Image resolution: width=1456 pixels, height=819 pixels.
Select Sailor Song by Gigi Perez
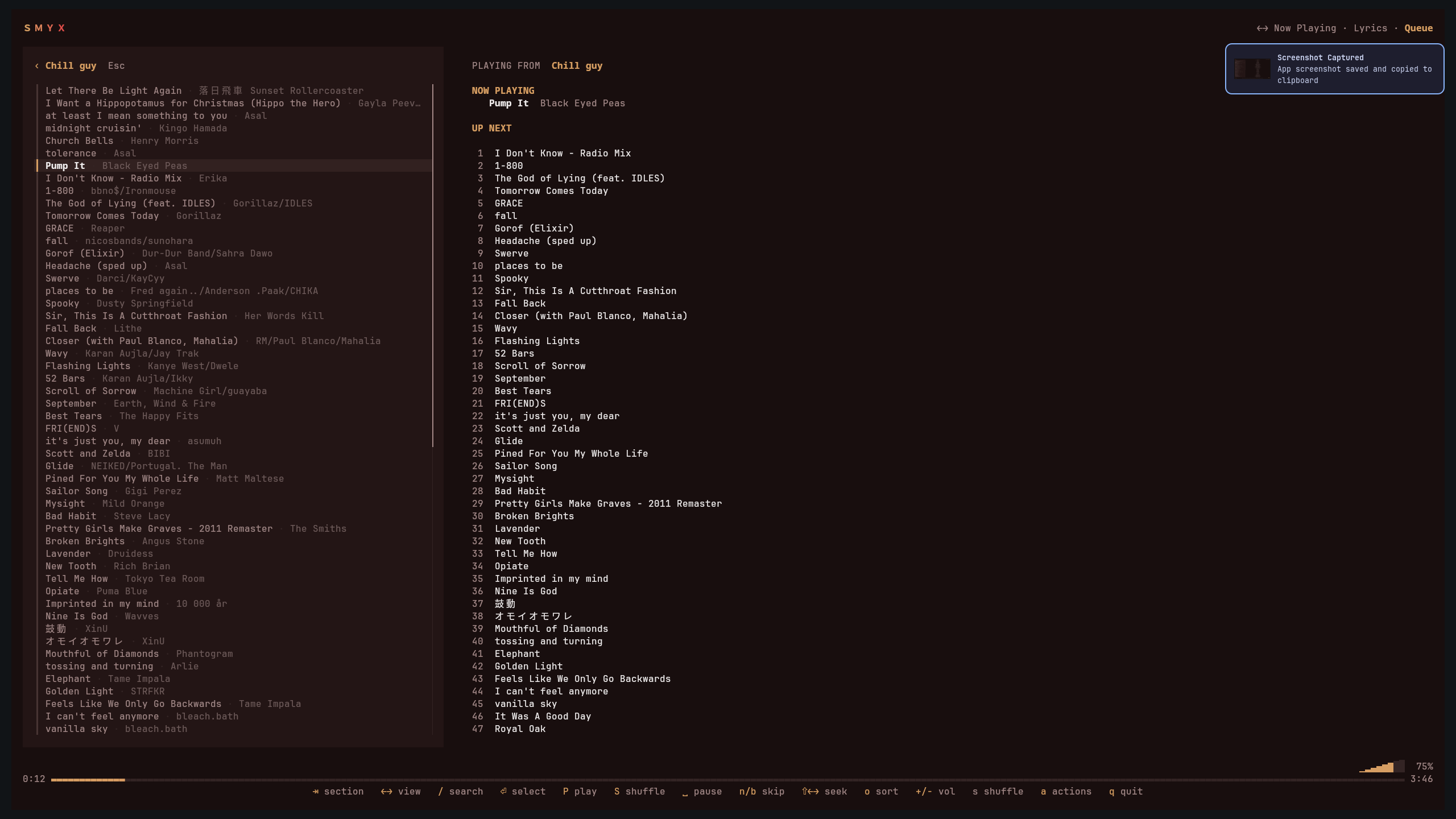(x=234, y=491)
